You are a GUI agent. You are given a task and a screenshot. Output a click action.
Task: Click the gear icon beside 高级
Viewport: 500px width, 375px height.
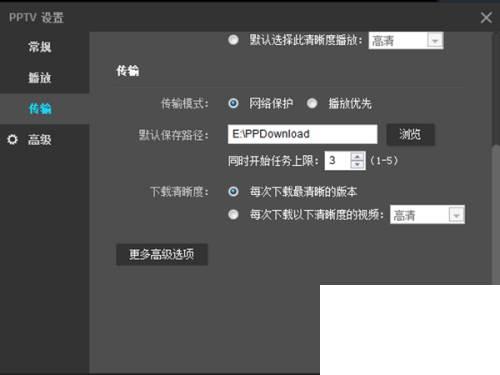(13, 139)
